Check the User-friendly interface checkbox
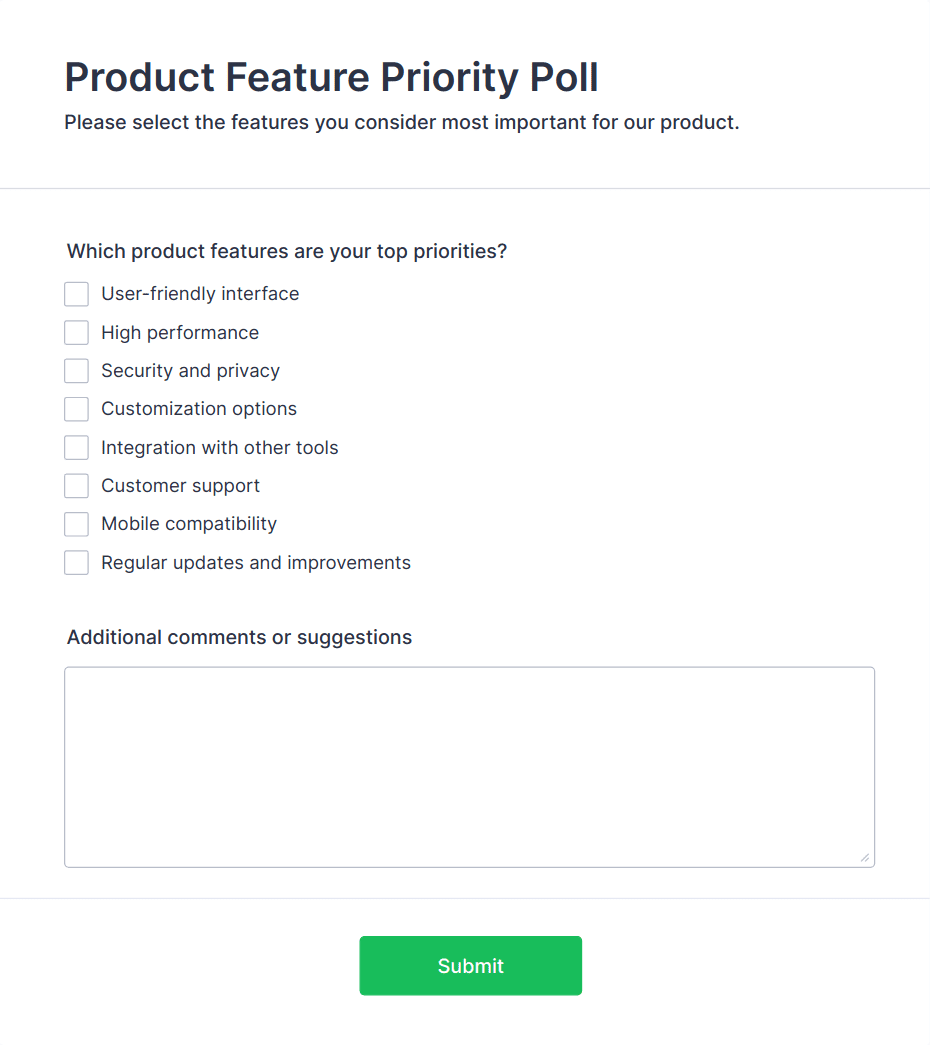Viewport: 930px width, 1045px height. click(x=77, y=294)
